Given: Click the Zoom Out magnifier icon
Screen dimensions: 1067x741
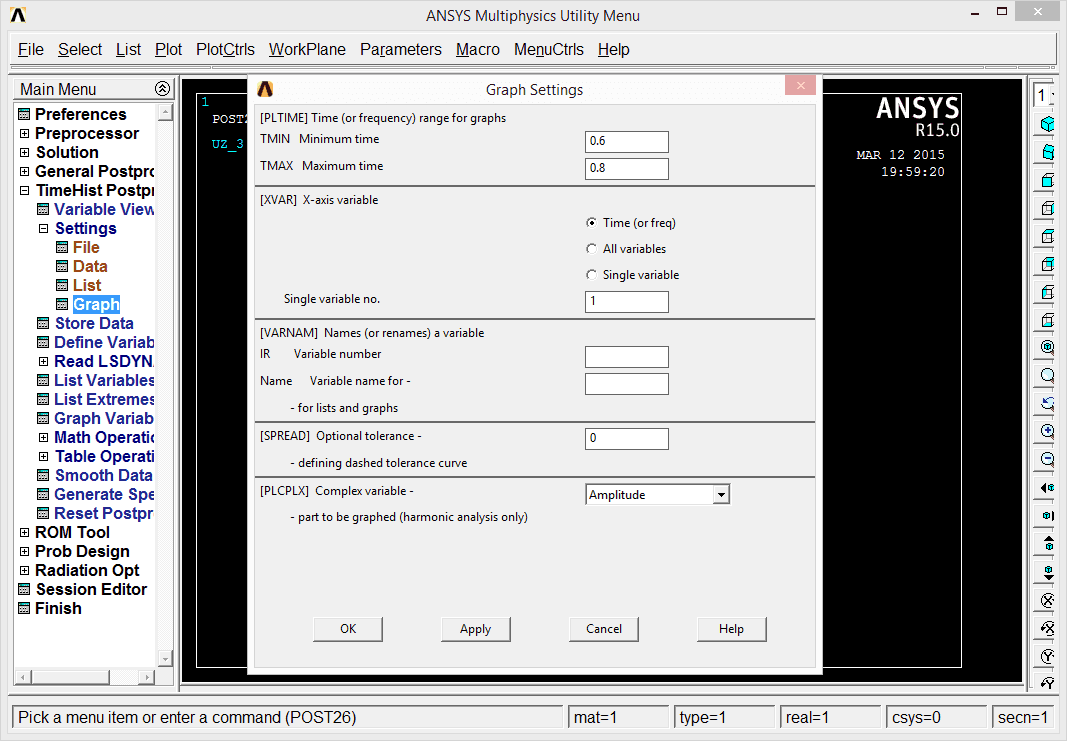Looking at the screenshot, I should click(x=1047, y=459).
